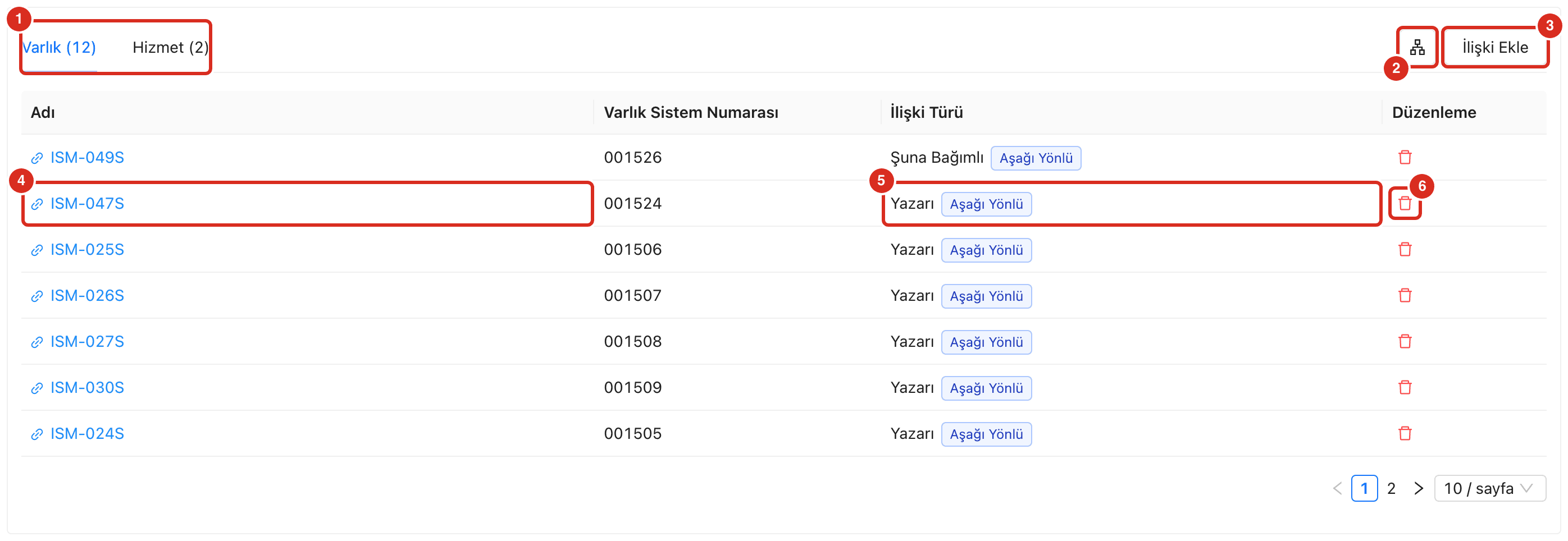Delete the ISM-024S relationship
This screenshot has width=1568, height=541.
[x=1405, y=434]
